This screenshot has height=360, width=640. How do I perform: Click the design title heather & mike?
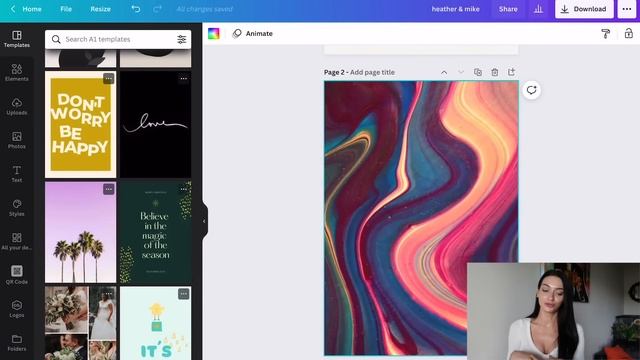pyautogui.click(x=456, y=9)
